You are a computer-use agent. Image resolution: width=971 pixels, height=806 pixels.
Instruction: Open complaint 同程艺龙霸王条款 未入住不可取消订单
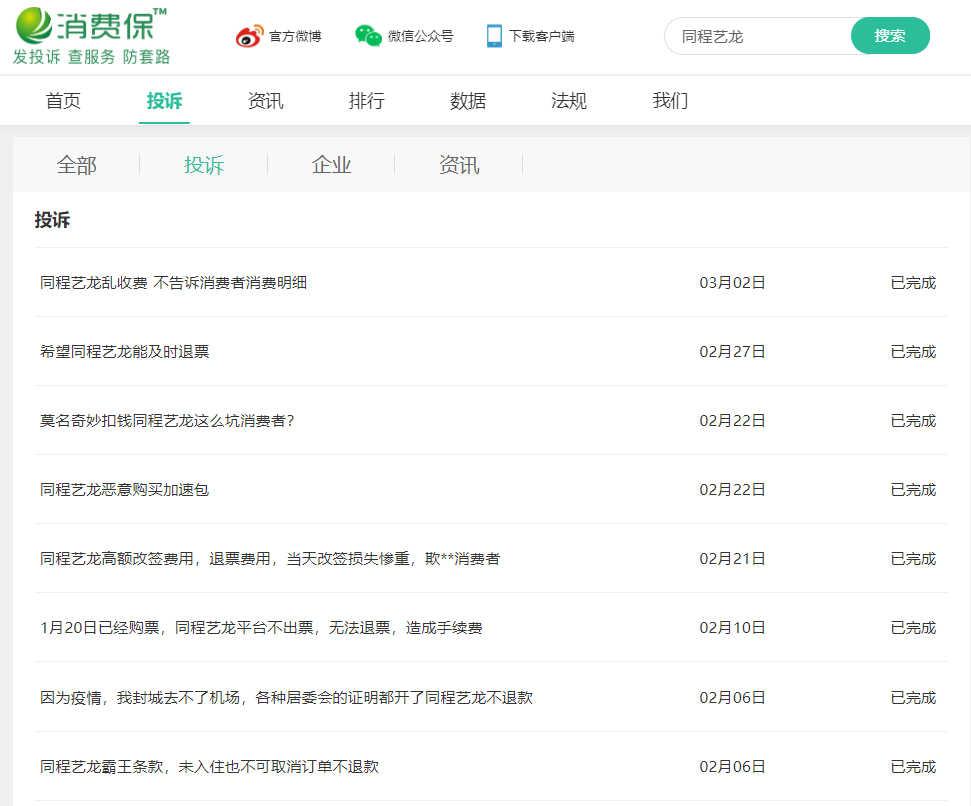[x=209, y=766]
